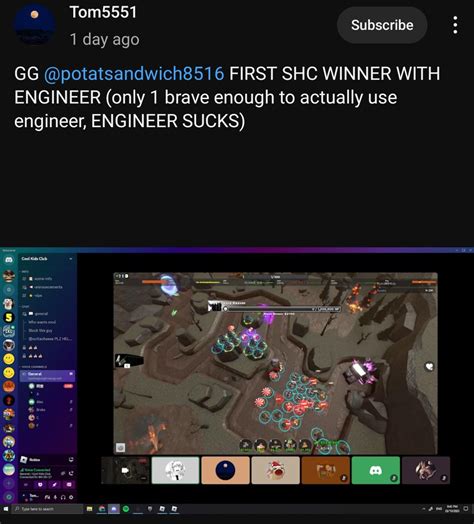
Task: Show hidden icons via system tray chevron
Action: click(424, 509)
